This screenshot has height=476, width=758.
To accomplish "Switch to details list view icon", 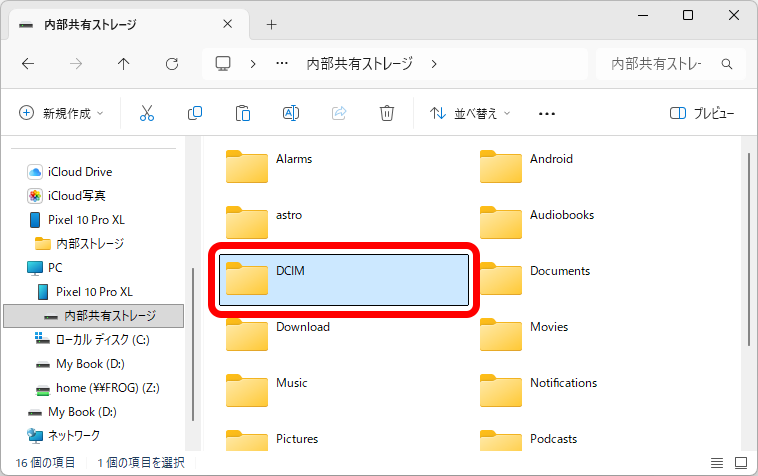I will tap(717, 463).
